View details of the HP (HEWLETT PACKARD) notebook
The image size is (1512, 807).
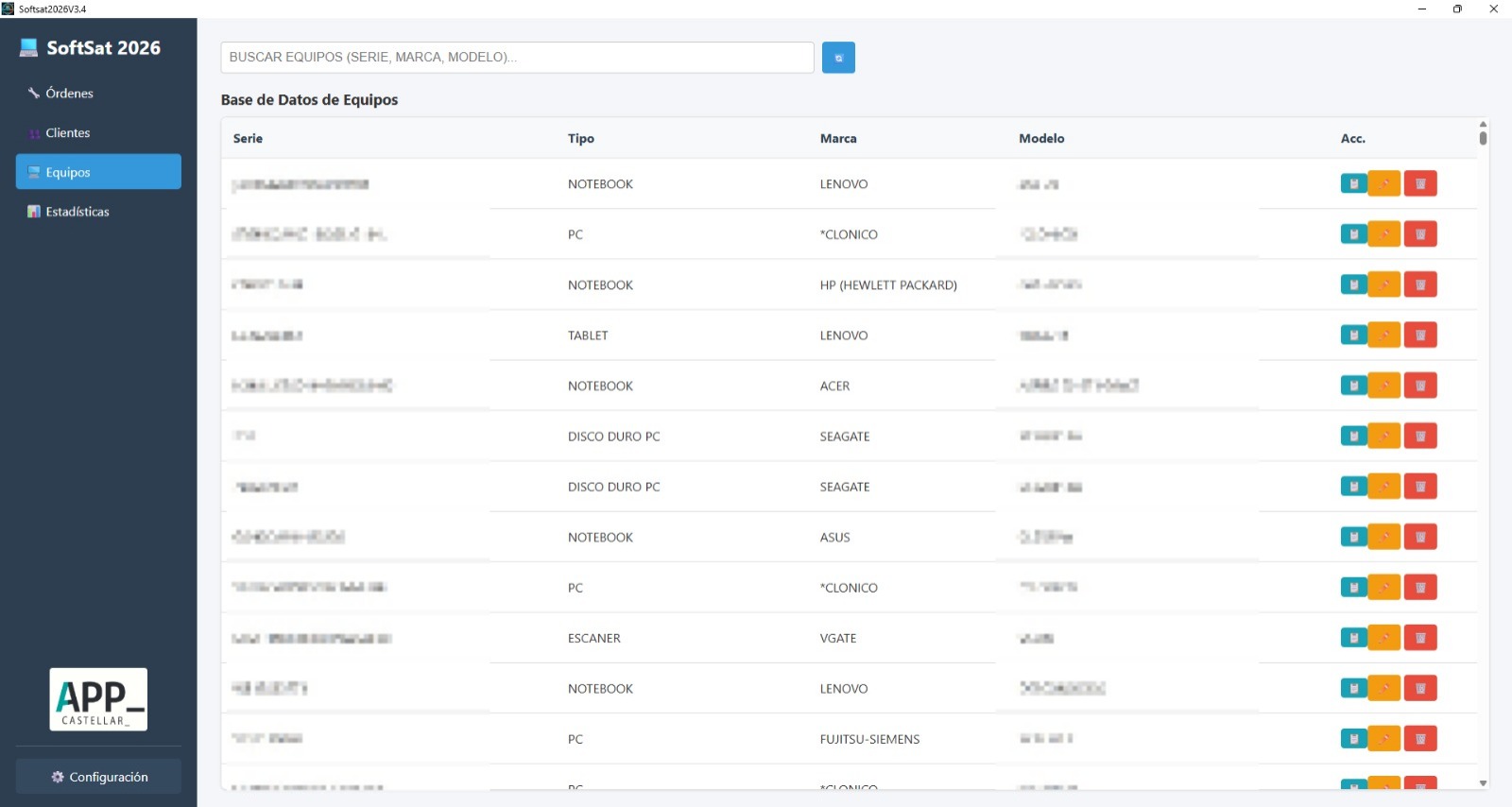(x=1354, y=284)
